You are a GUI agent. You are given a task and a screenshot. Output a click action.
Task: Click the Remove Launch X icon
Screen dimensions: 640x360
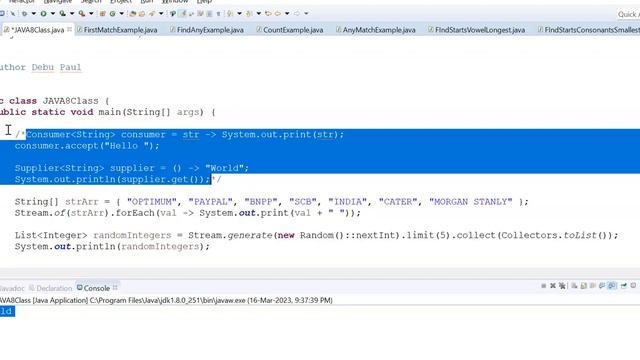pos(553,286)
